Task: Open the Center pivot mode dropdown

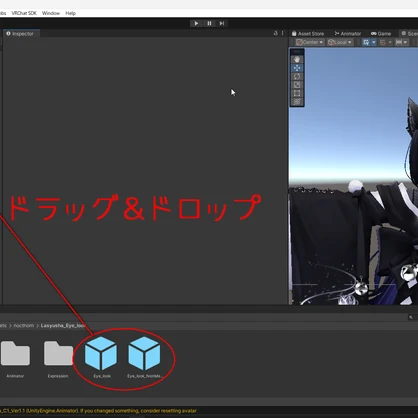Action: click(x=310, y=42)
